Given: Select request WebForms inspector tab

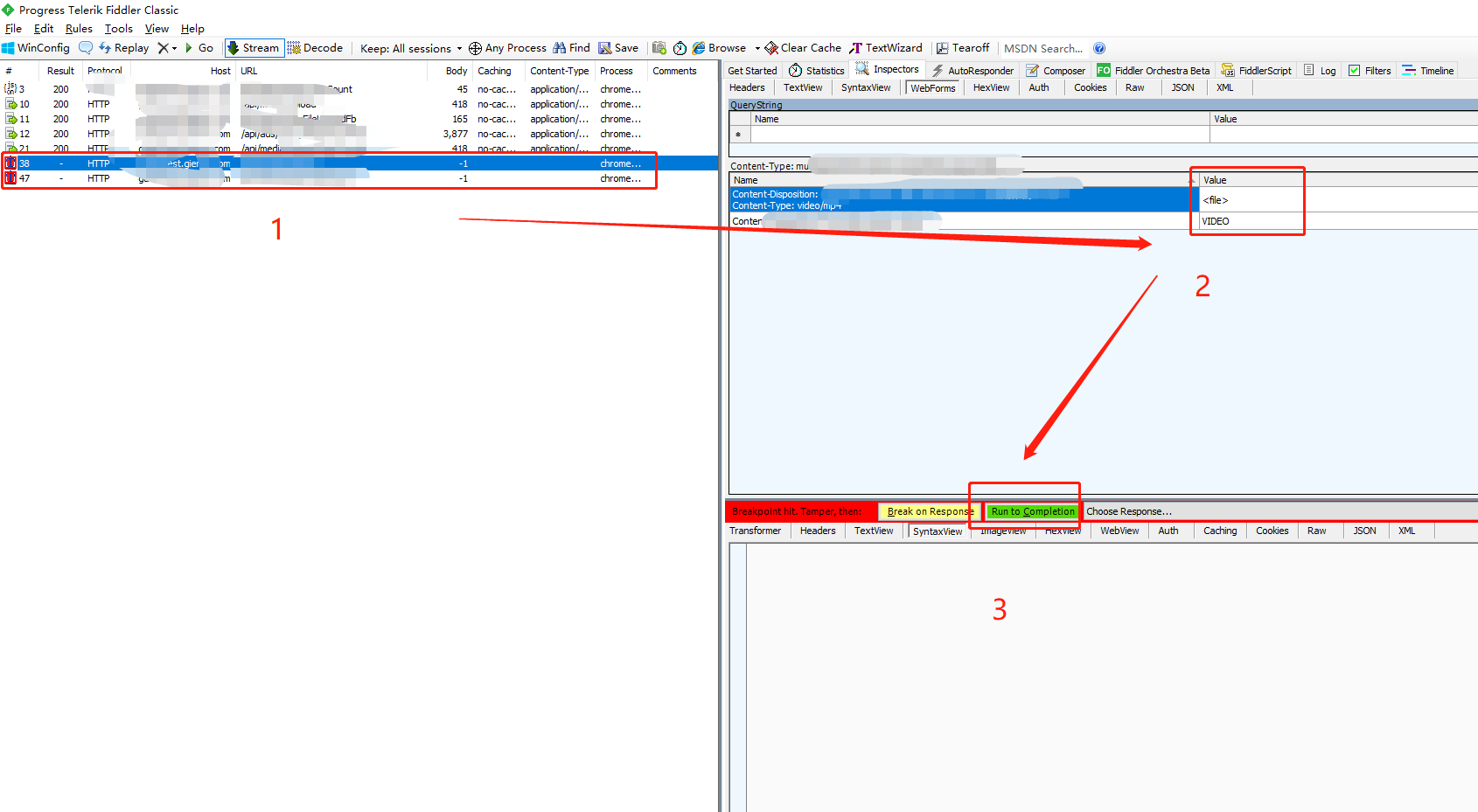Looking at the screenshot, I should [932, 88].
